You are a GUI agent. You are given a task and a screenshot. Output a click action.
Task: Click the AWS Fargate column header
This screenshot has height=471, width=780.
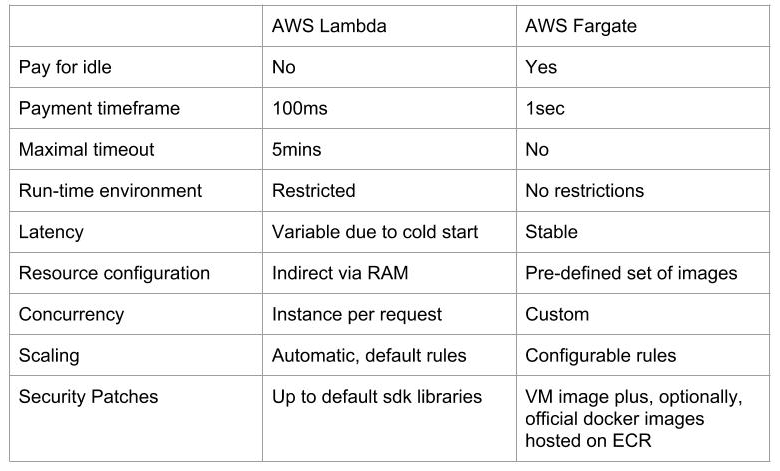coord(581,26)
